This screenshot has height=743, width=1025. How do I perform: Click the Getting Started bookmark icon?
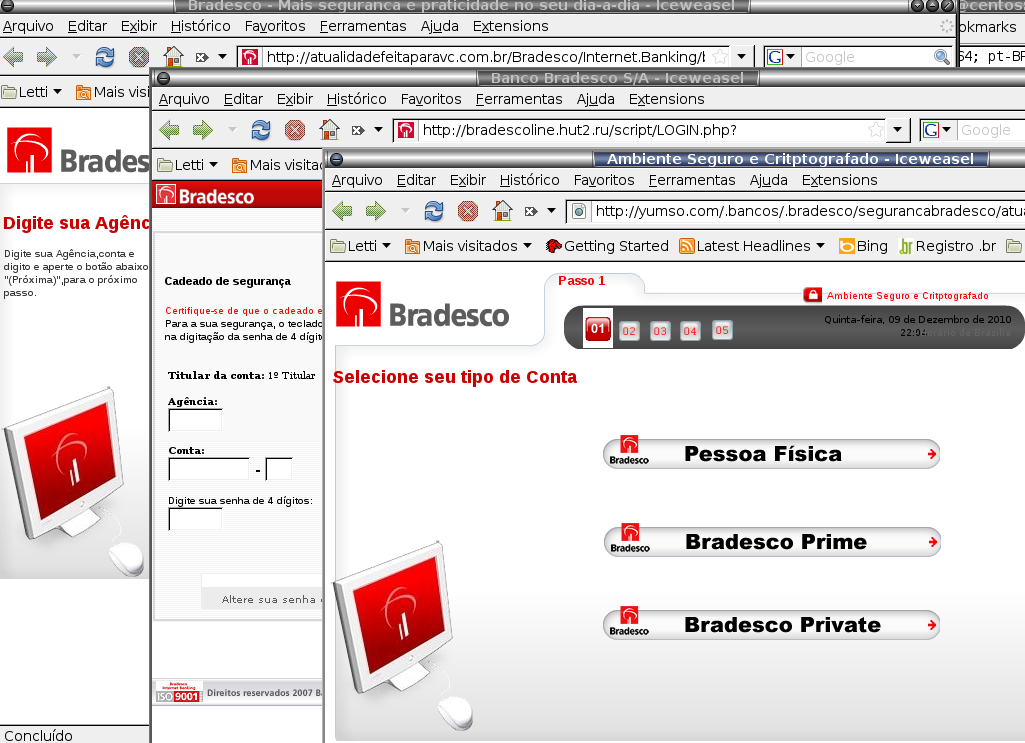pyautogui.click(x=554, y=246)
